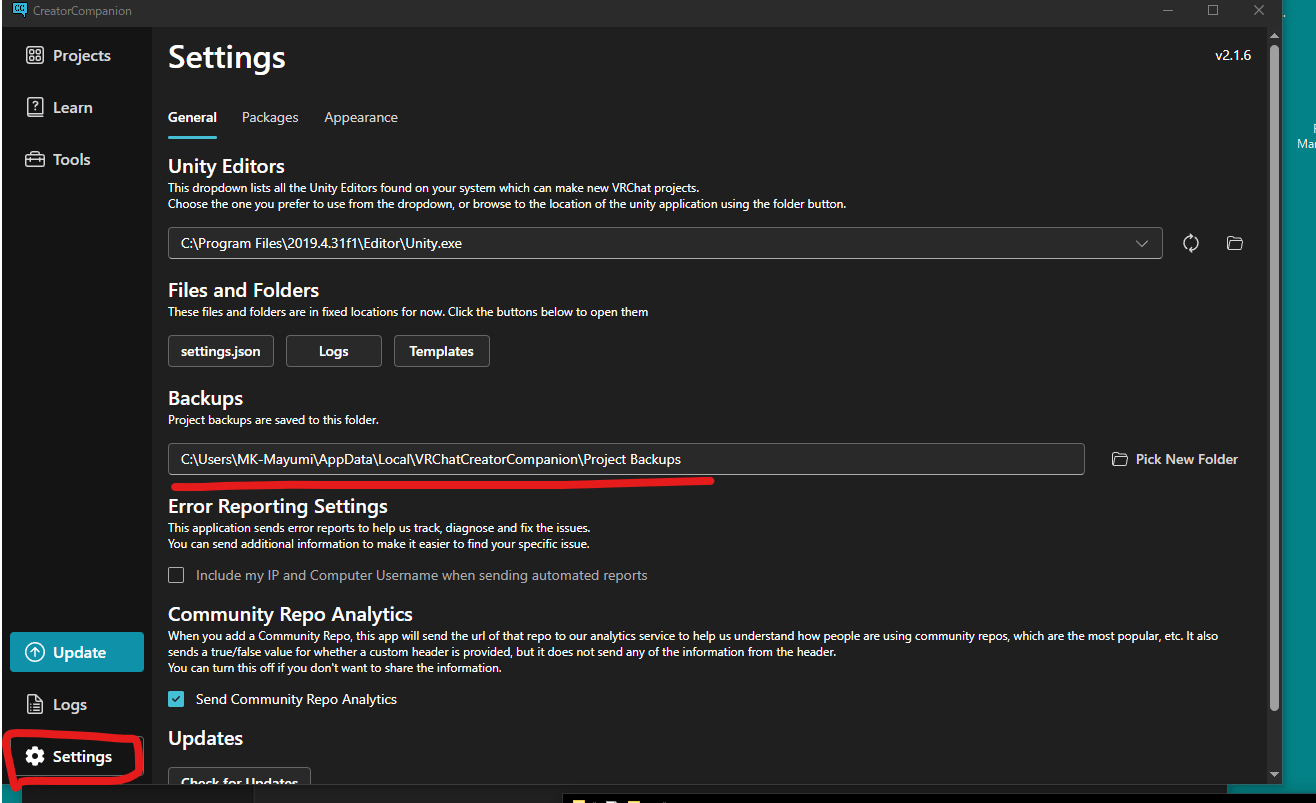This screenshot has height=803, width=1316.
Task: Select the General tab
Action: pos(192,118)
